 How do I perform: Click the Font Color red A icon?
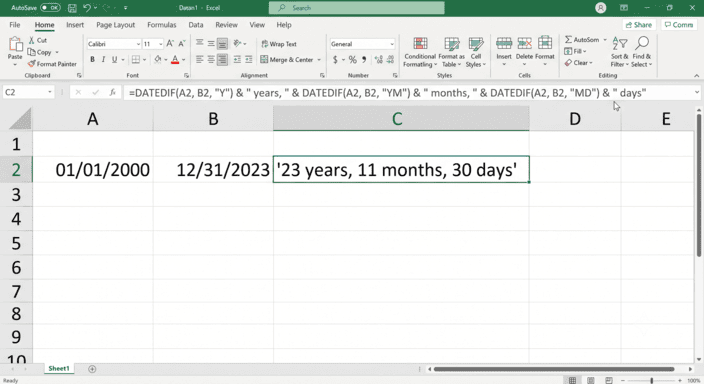pyautogui.click(x=175, y=59)
